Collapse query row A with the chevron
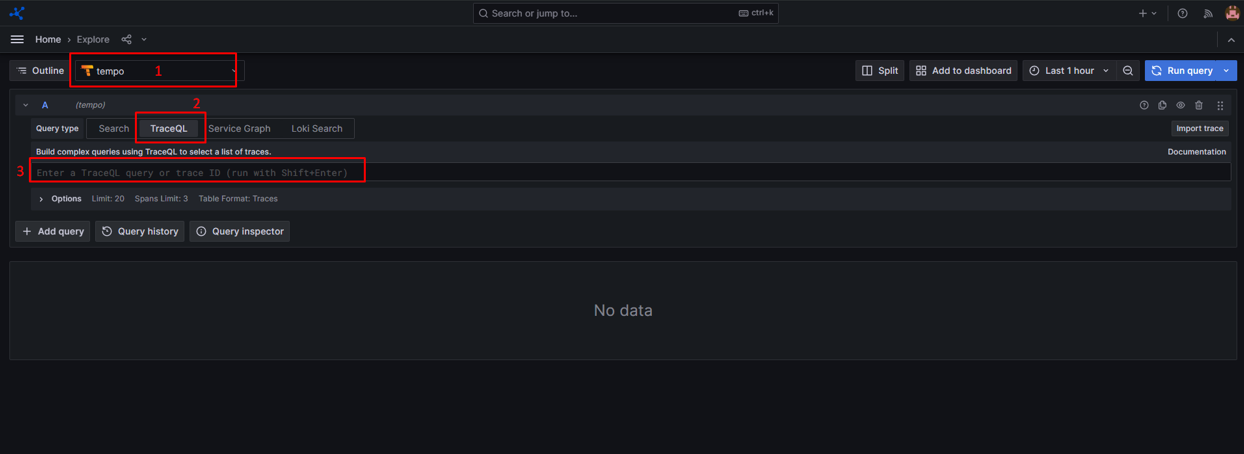Image resolution: width=1244 pixels, height=454 pixels. (26, 105)
